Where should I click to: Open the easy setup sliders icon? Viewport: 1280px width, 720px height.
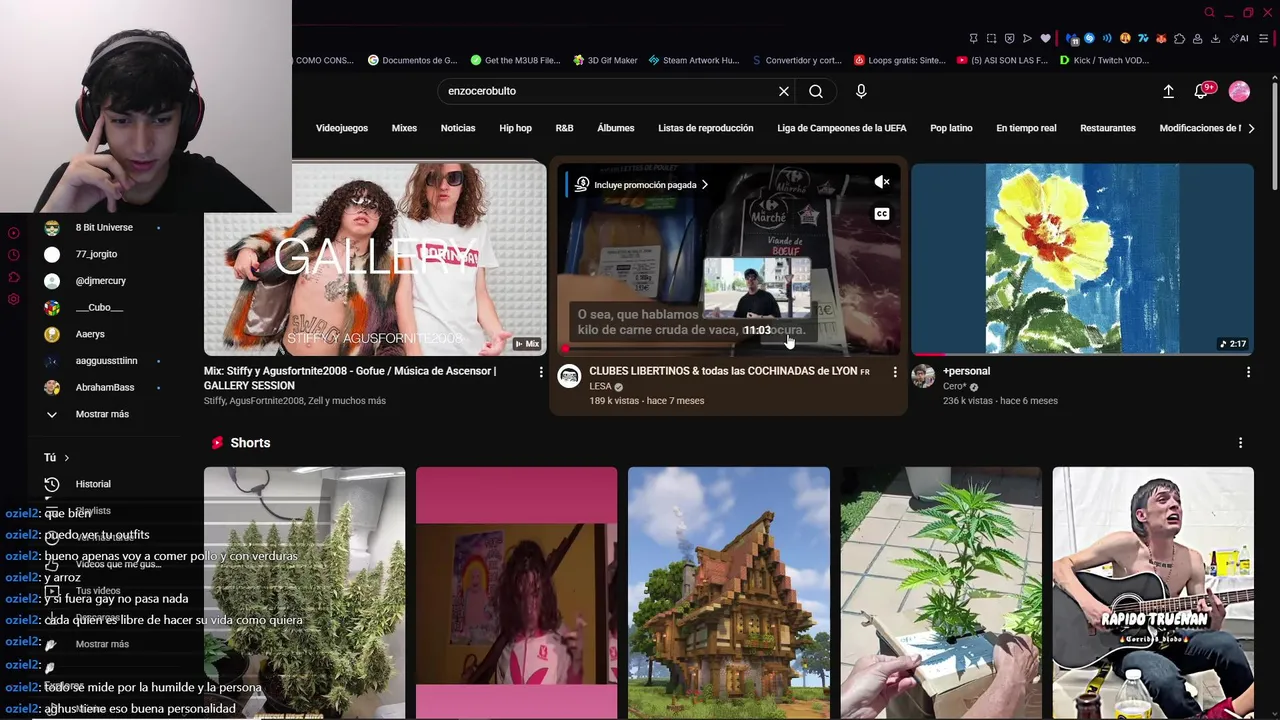1263,38
